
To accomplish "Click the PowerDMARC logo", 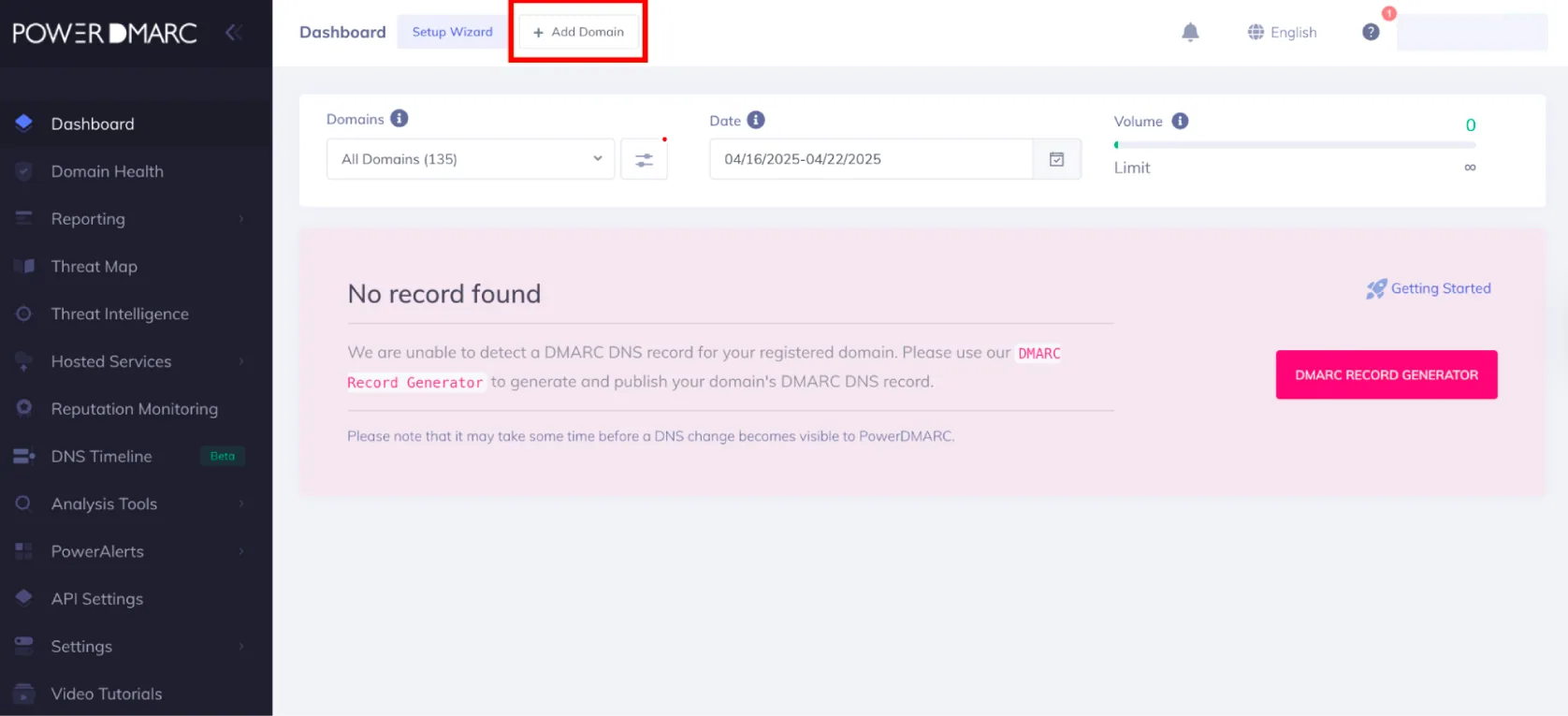I will click(x=105, y=34).
